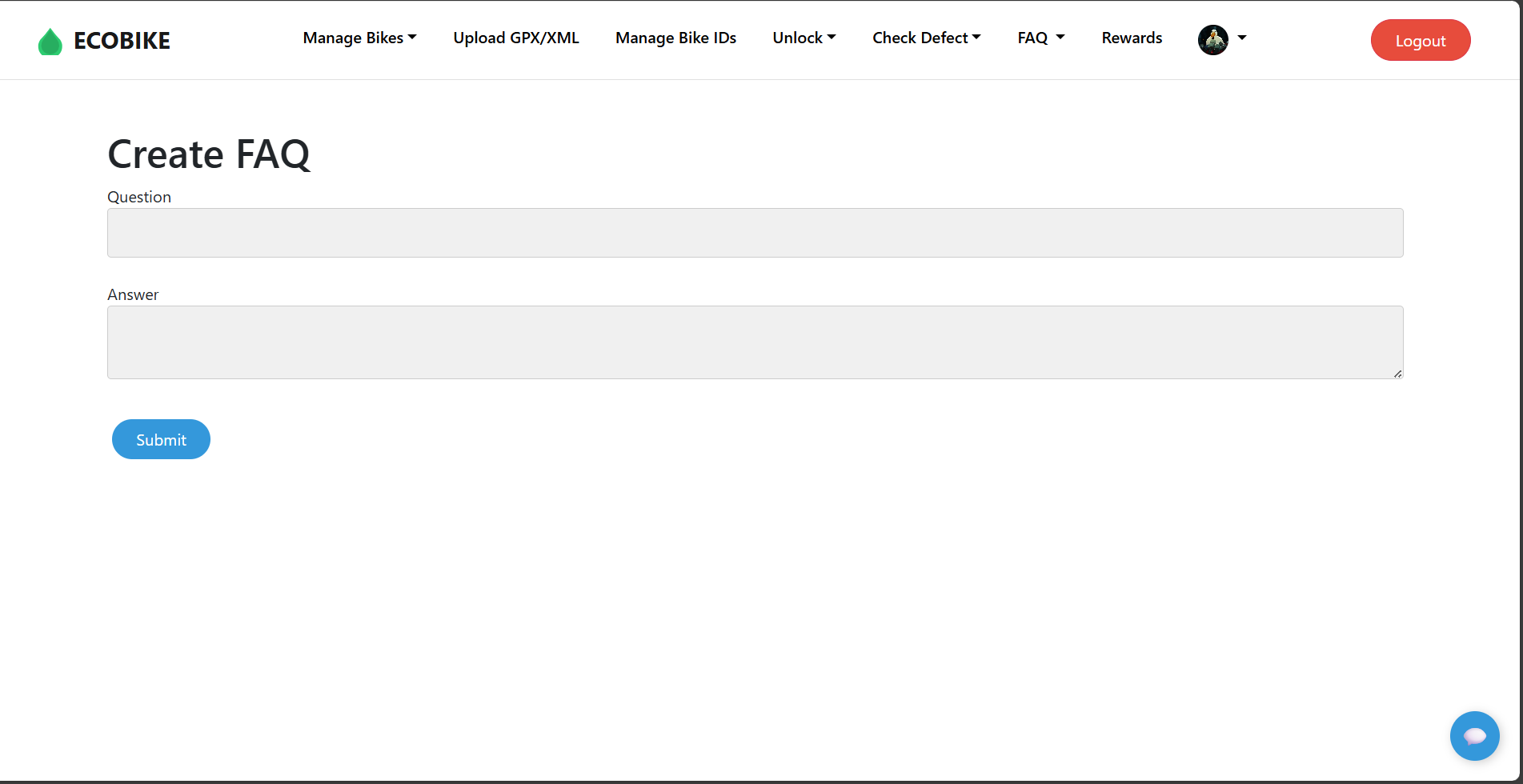Click the ECOBIKE brand name text

pos(122,41)
